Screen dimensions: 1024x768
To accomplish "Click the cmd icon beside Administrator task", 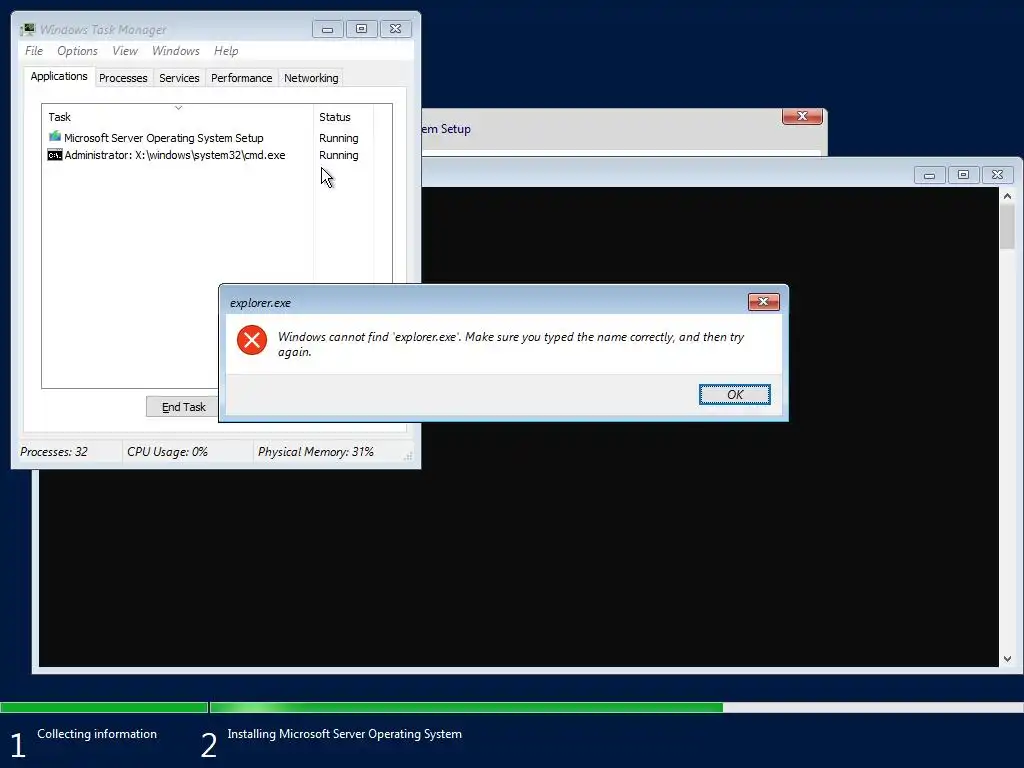I will click(x=55, y=155).
